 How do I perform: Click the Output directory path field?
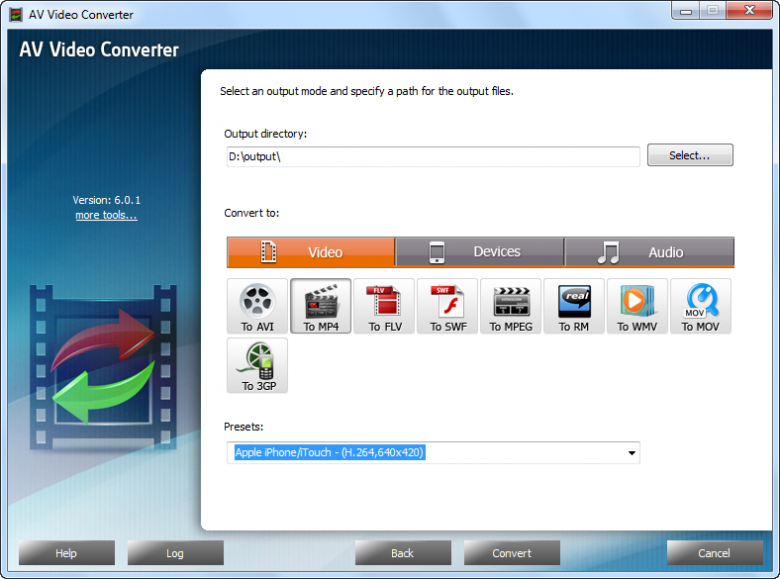coord(433,157)
